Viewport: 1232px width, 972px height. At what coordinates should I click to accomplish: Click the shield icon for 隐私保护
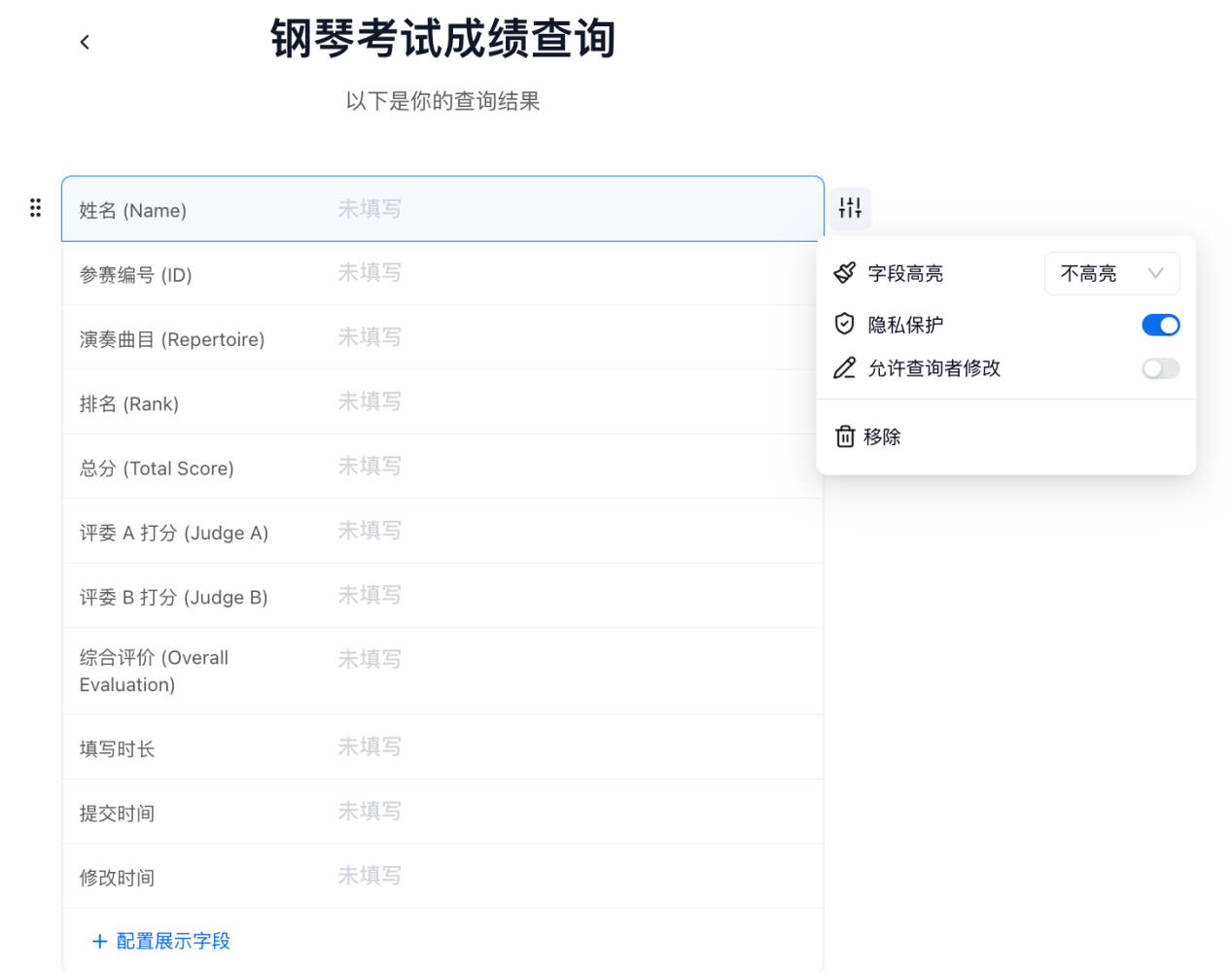tap(845, 324)
